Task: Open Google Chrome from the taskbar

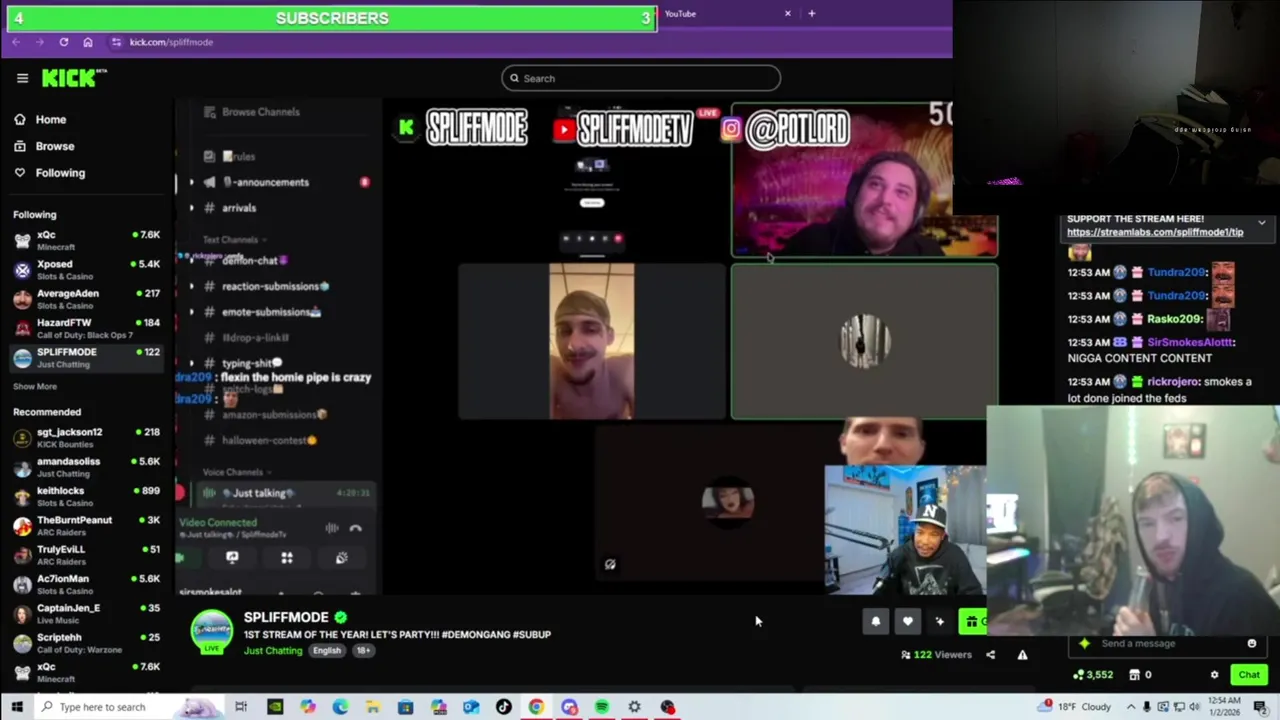Action: coord(536,707)
